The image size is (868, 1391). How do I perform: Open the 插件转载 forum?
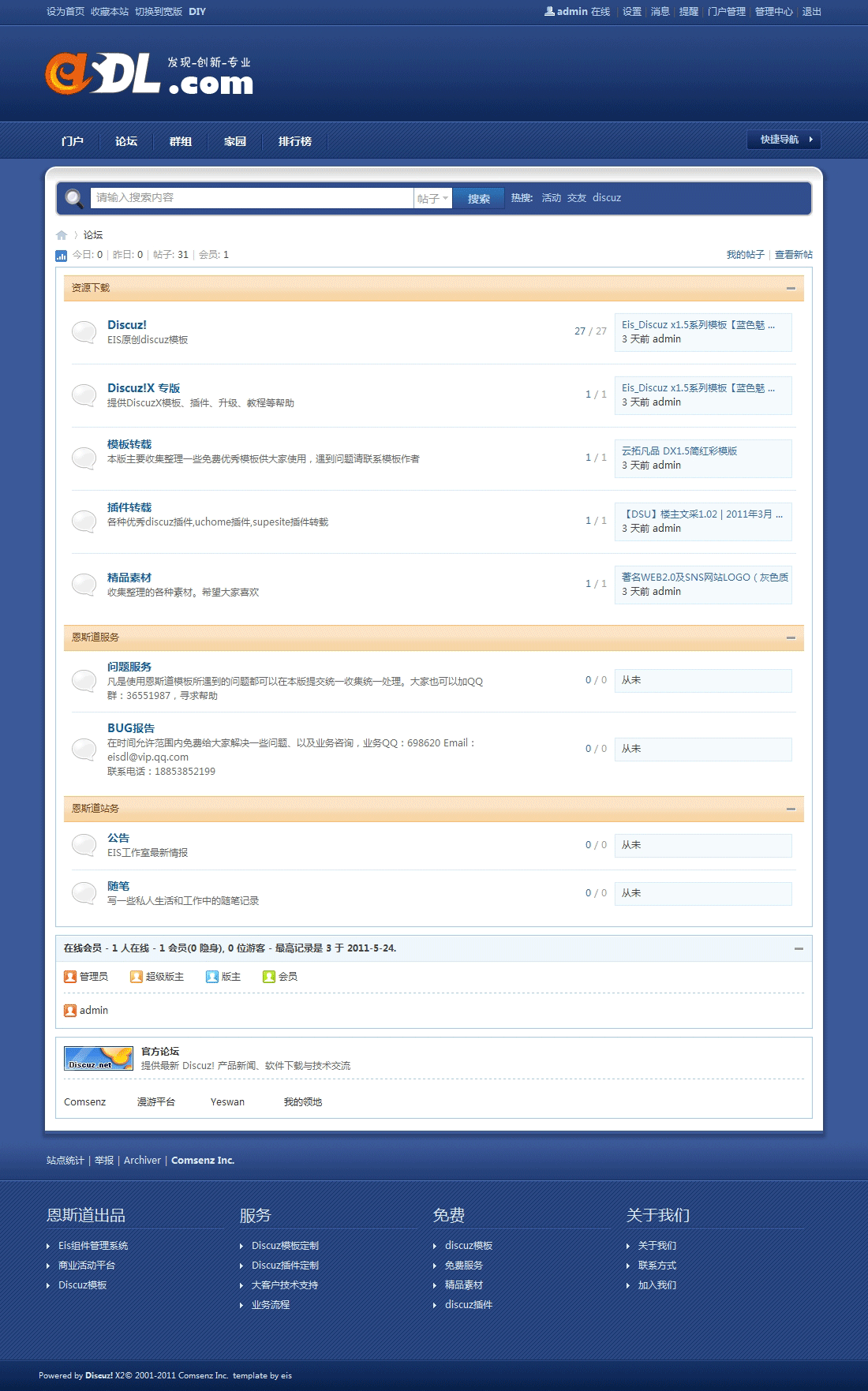click(x=129, y=508)
